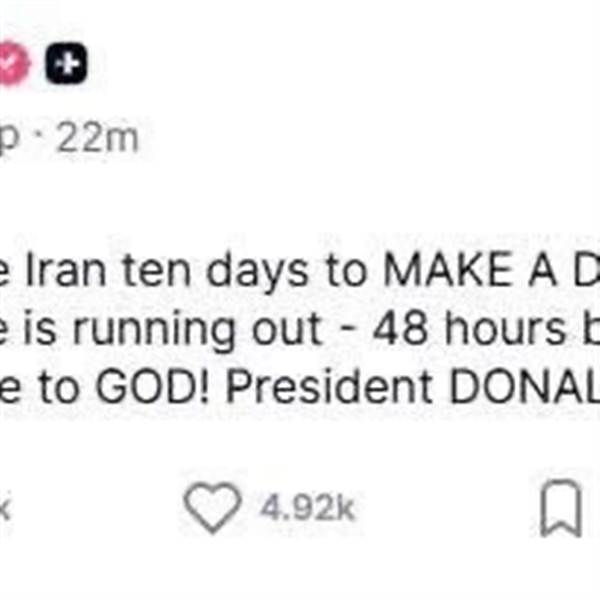Click the post line about time running out
Viewport: 600px width, 600px height.
[x=300, y=326]
